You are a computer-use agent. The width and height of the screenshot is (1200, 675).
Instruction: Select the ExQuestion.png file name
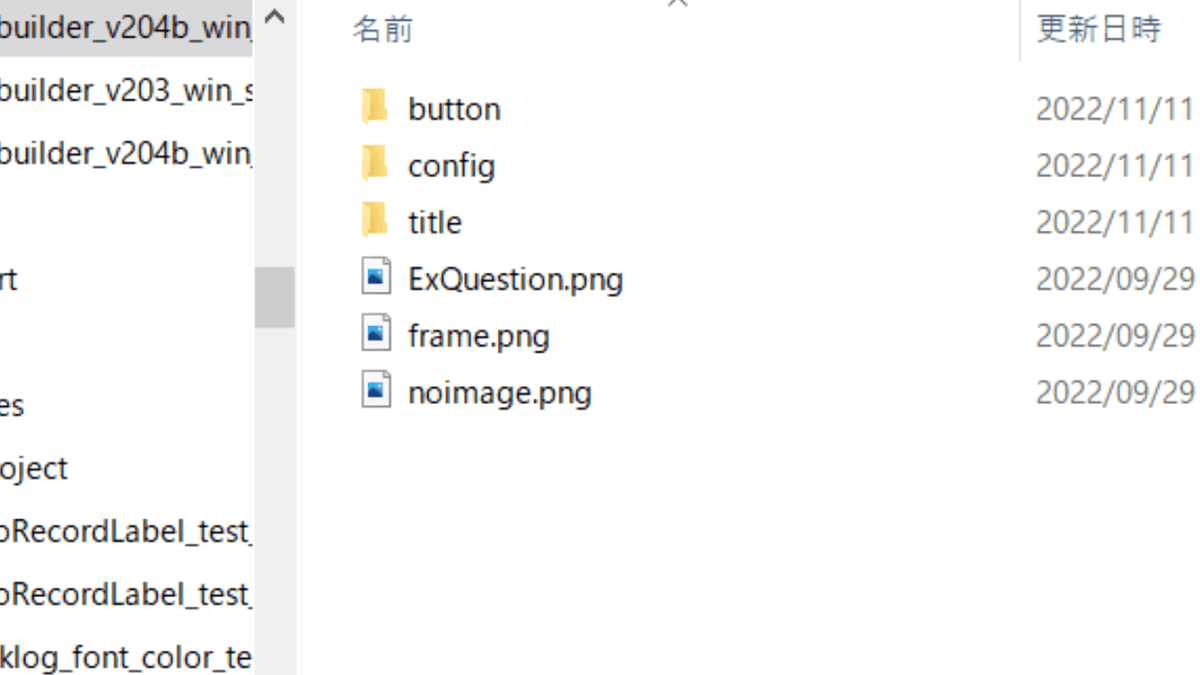(x=515, y=278)
